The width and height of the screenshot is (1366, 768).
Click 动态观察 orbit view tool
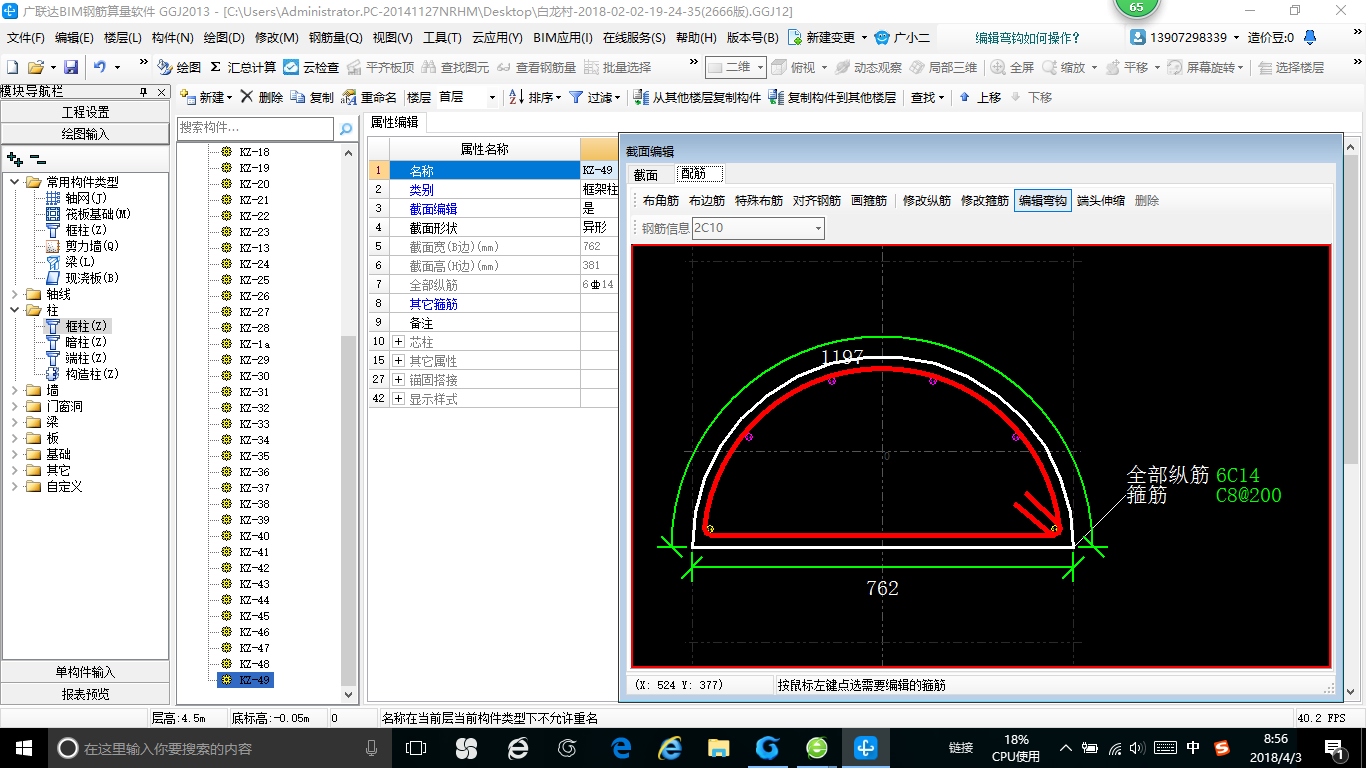tap(868, 67)
